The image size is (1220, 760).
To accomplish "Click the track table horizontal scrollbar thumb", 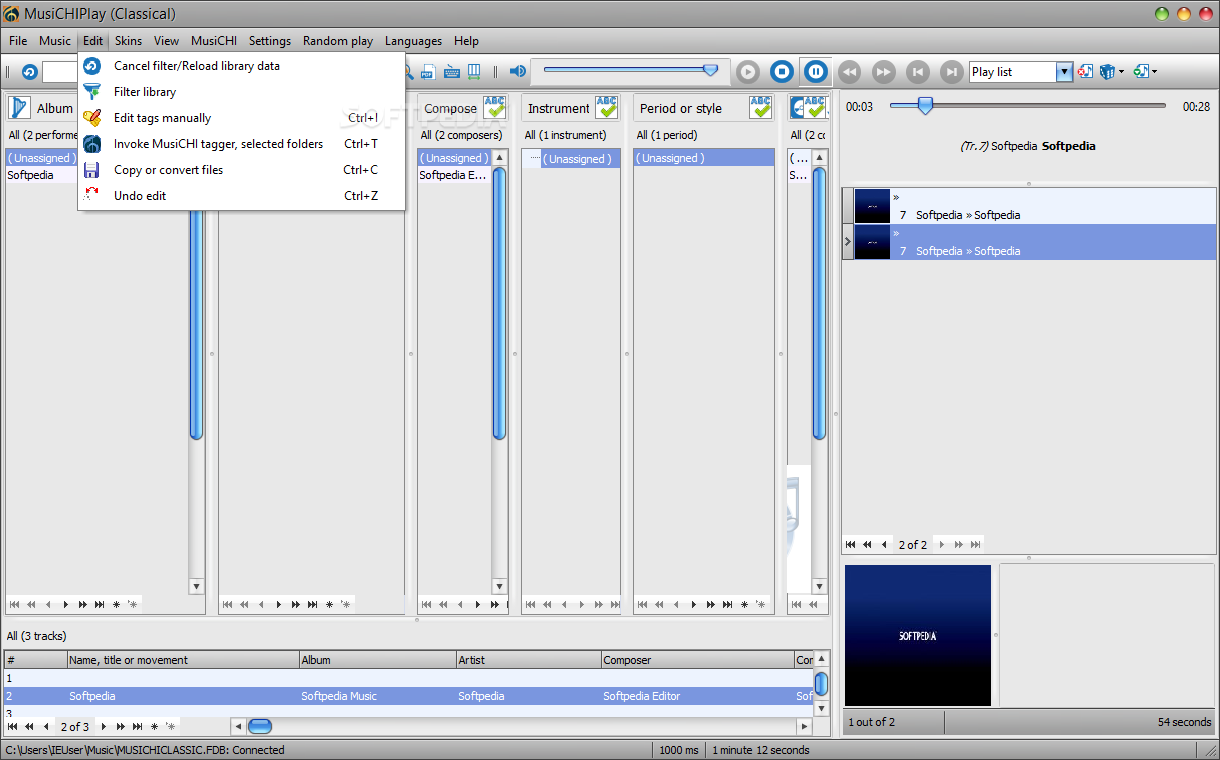I will click(260, 727).
